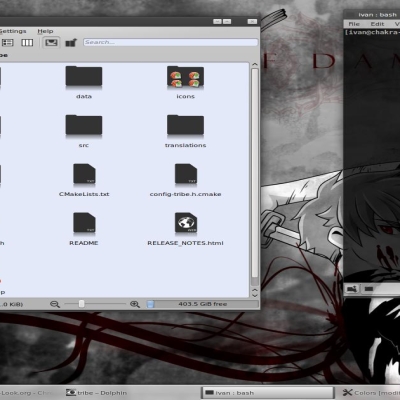This screenshot has height=400, width=400.
Task: Click the zoom in magnifier icon
Action: (x=135, y=304)
